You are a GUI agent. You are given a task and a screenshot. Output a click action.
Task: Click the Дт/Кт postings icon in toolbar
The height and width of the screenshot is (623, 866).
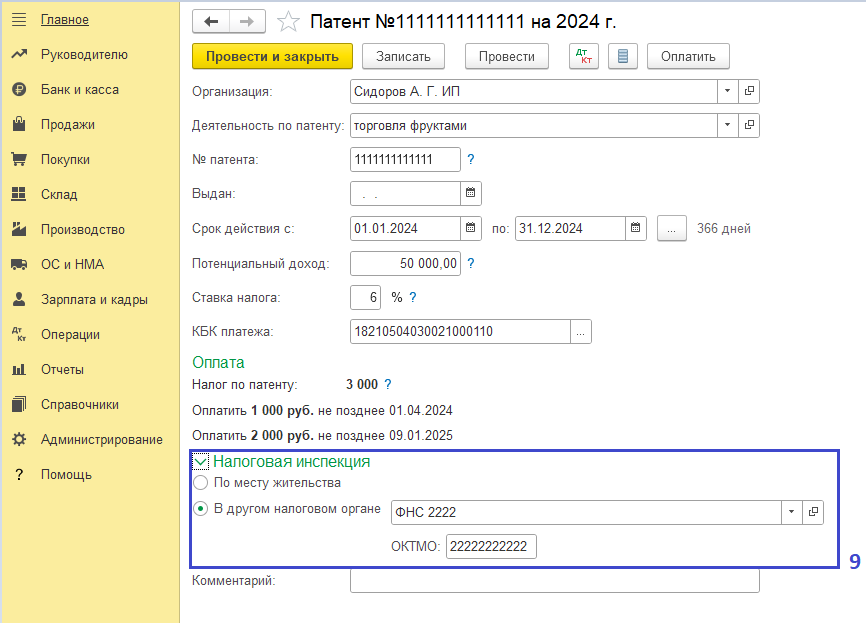(584, 57)
